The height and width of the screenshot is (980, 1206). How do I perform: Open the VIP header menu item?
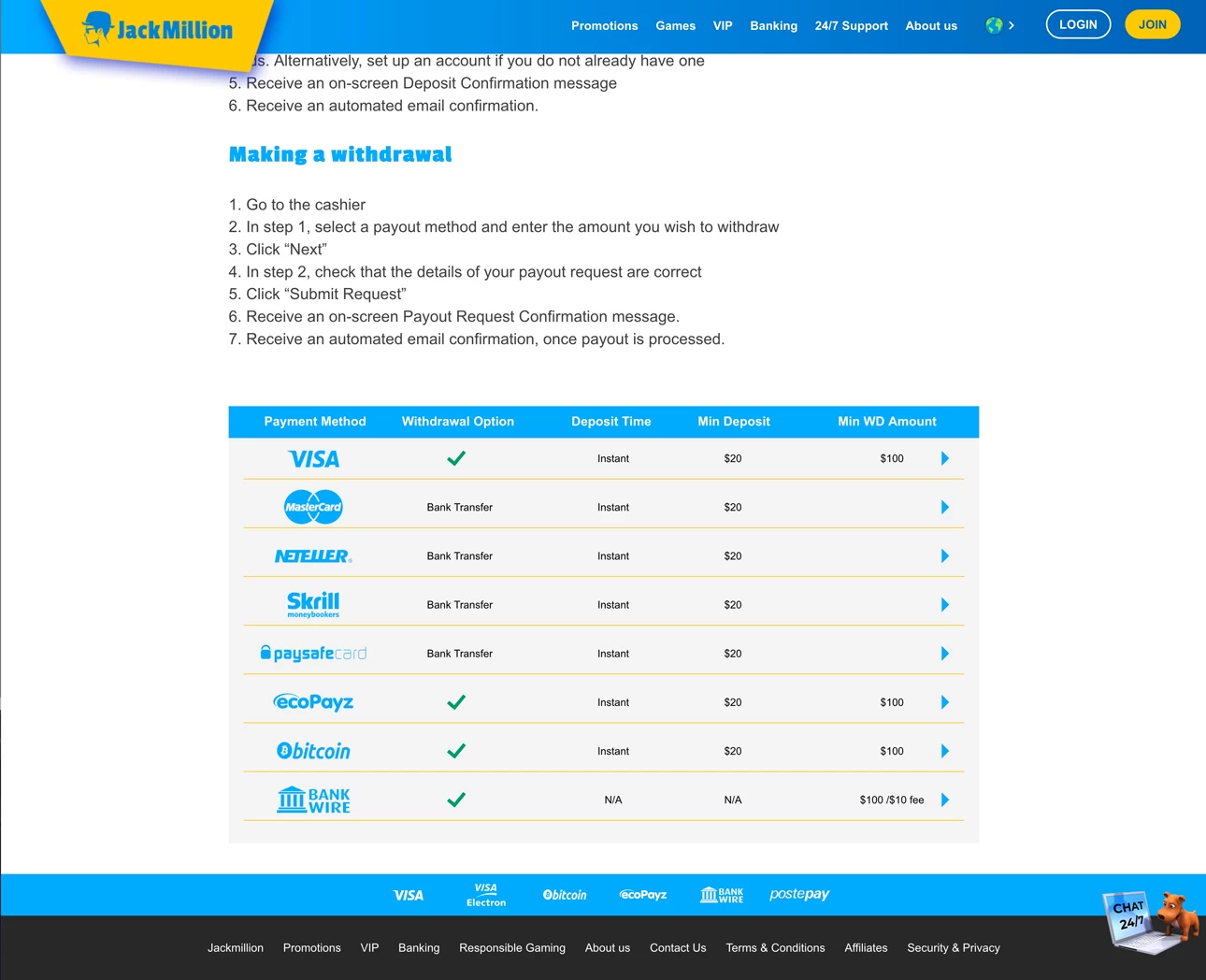tap(723, 26)
